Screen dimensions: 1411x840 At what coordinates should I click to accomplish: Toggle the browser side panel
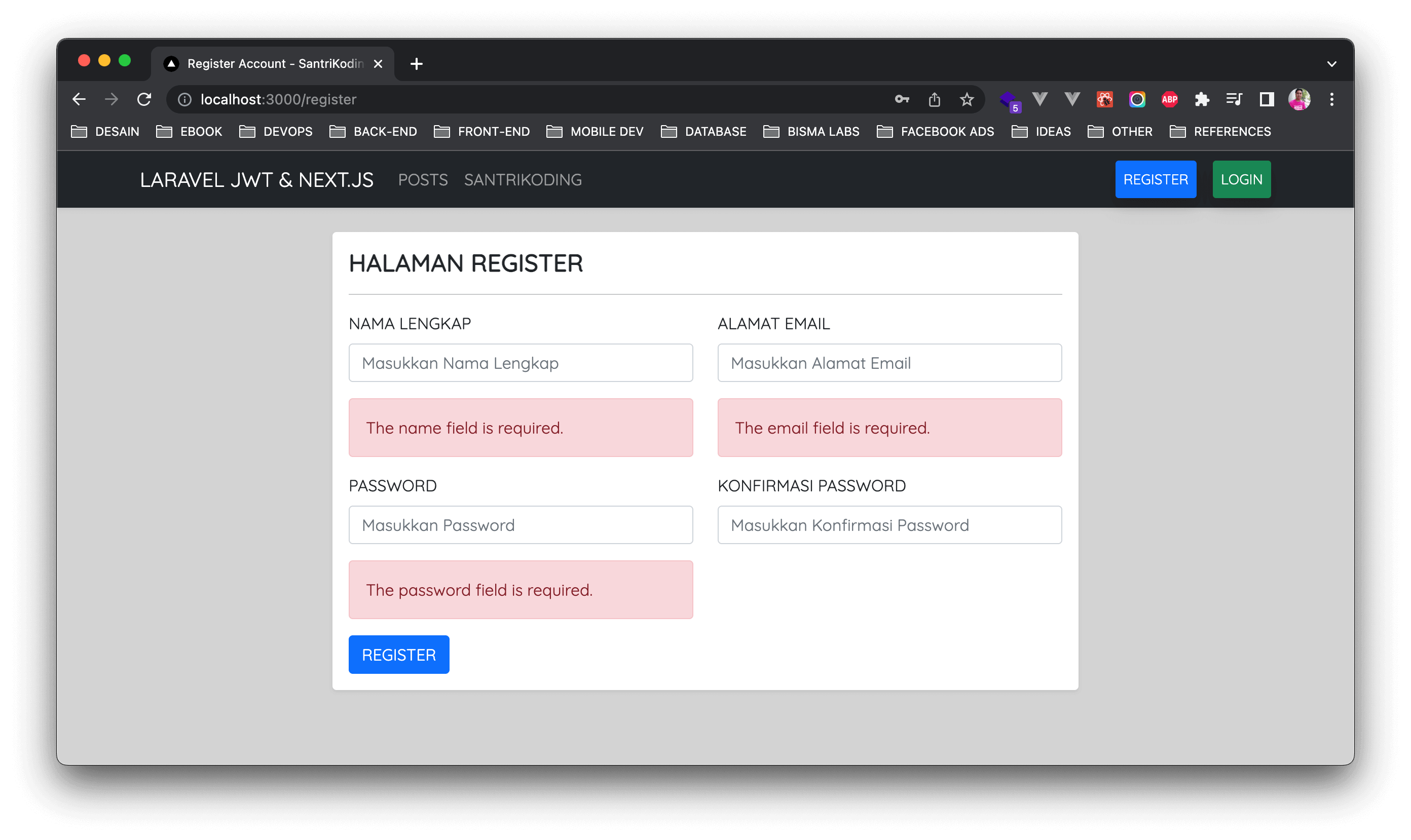tap(1267, 100)
